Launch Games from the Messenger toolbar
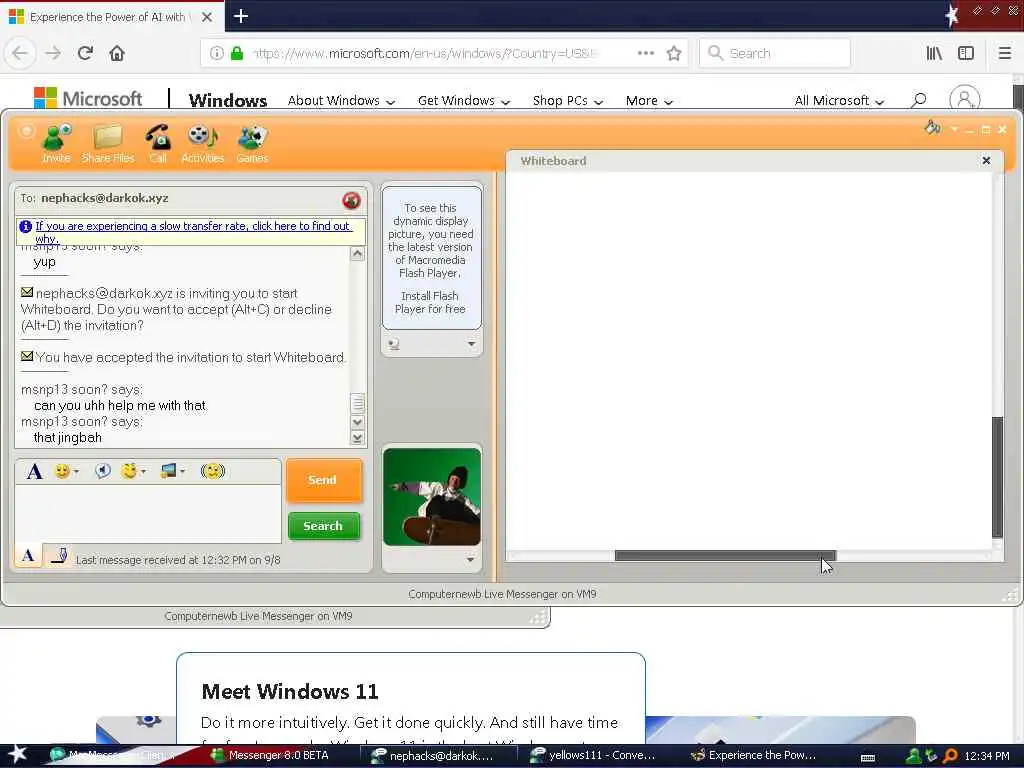Screen dimensions: 1024x768 click(253, 144)
